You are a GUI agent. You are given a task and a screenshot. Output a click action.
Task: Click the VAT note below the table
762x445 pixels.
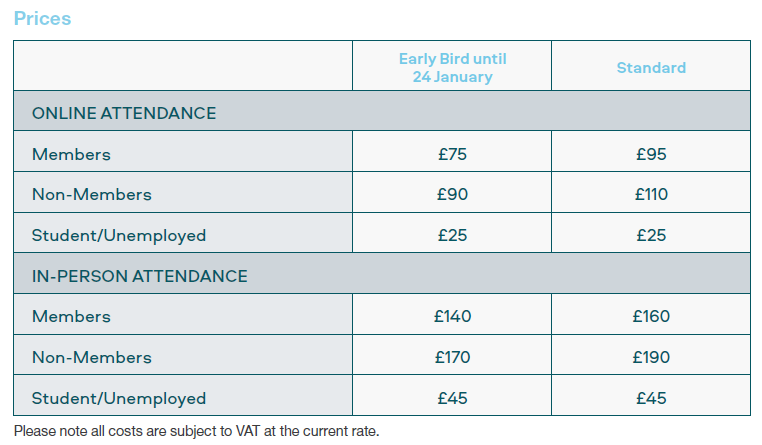(x=196, y=431)
